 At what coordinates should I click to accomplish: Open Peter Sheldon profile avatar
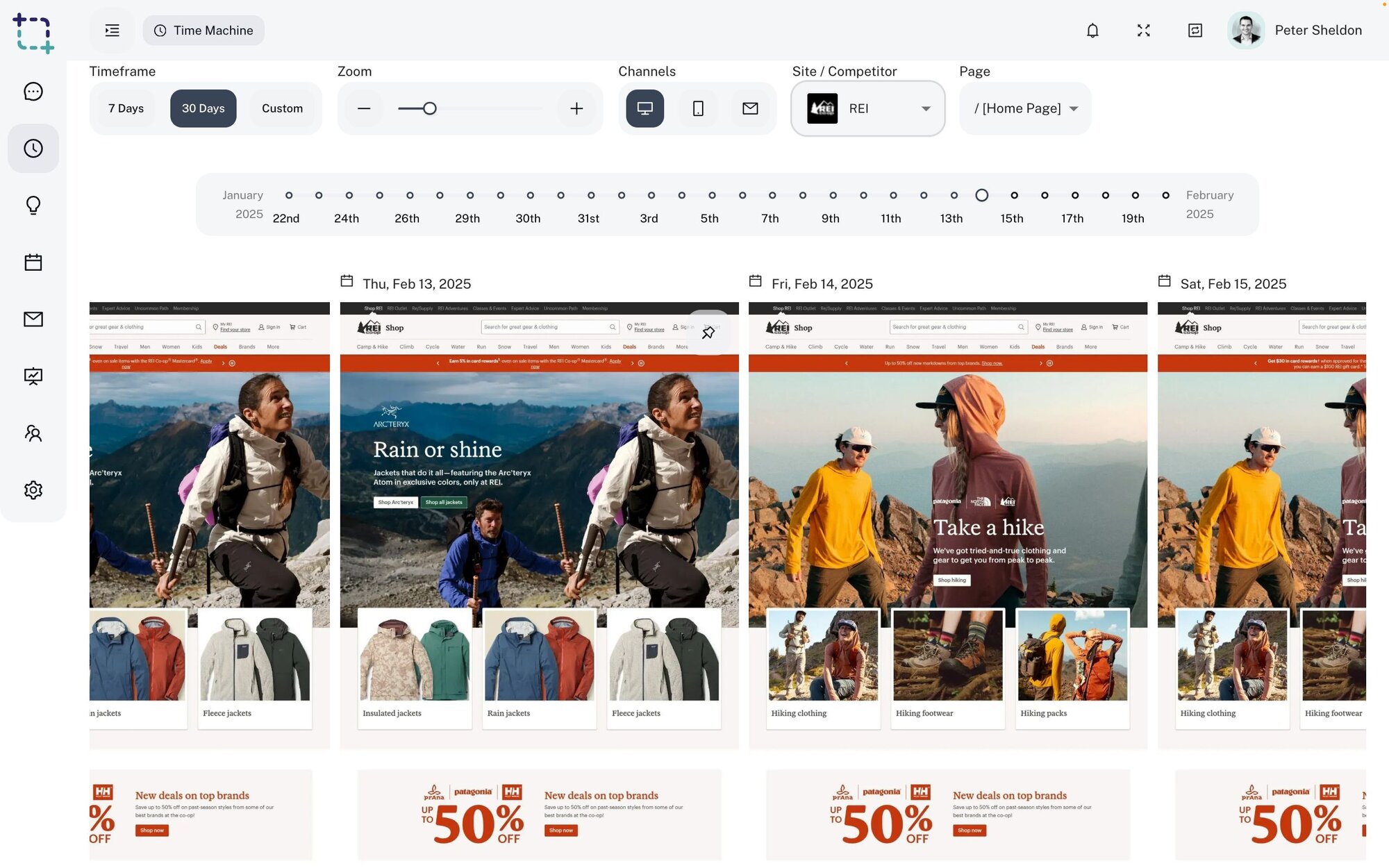pos(1246,31)
